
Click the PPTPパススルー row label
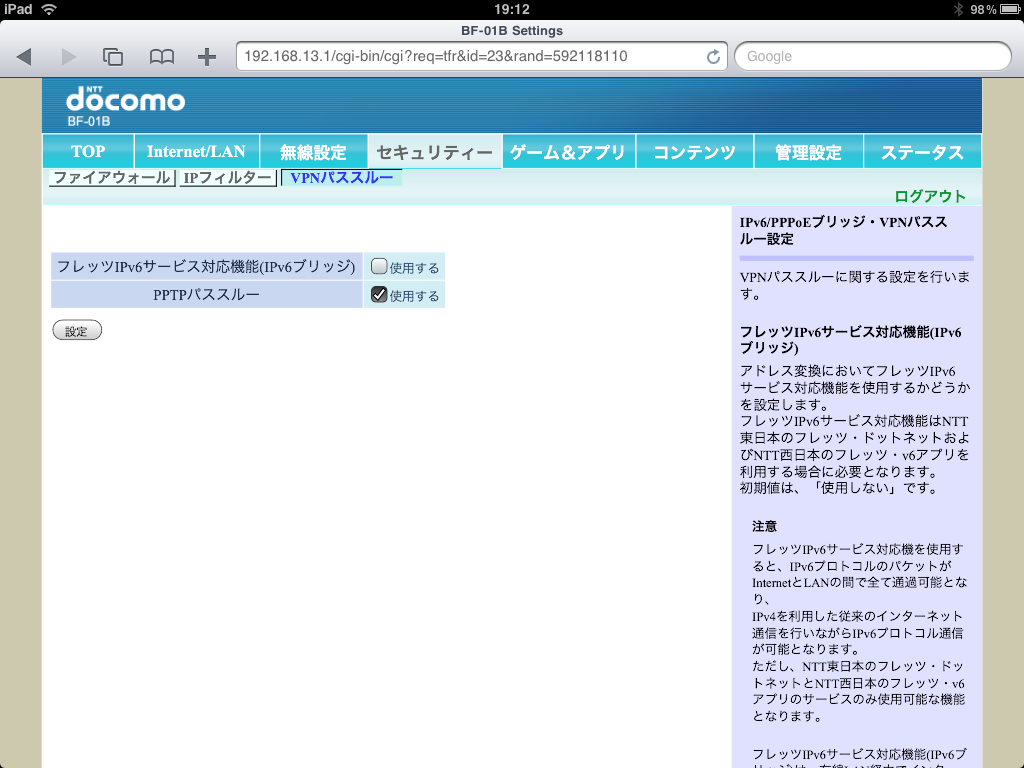point(206,295)
